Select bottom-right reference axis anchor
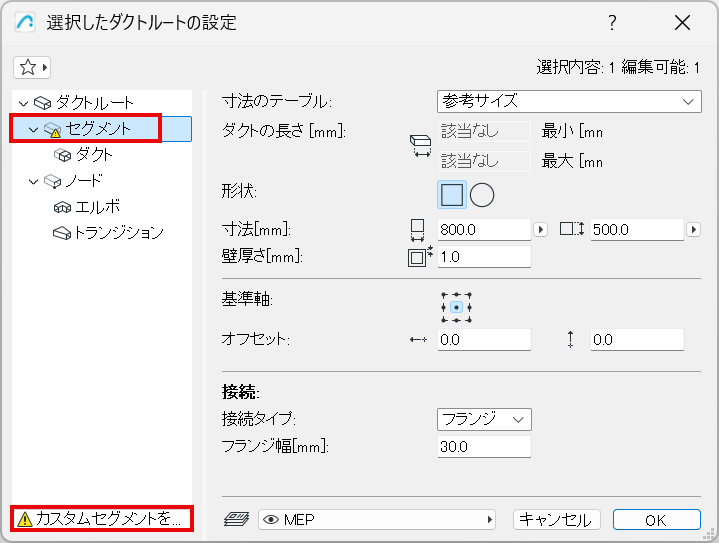 pyautogui.click(x=469, y=320)
